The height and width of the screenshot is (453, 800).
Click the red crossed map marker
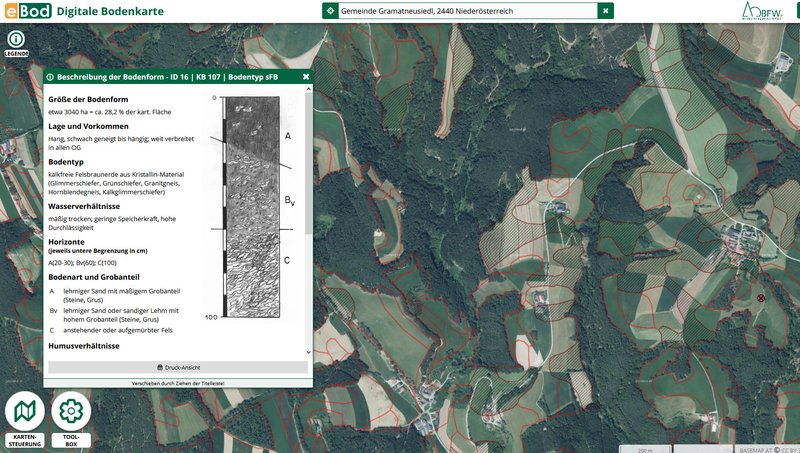click(x=760, y=298)
